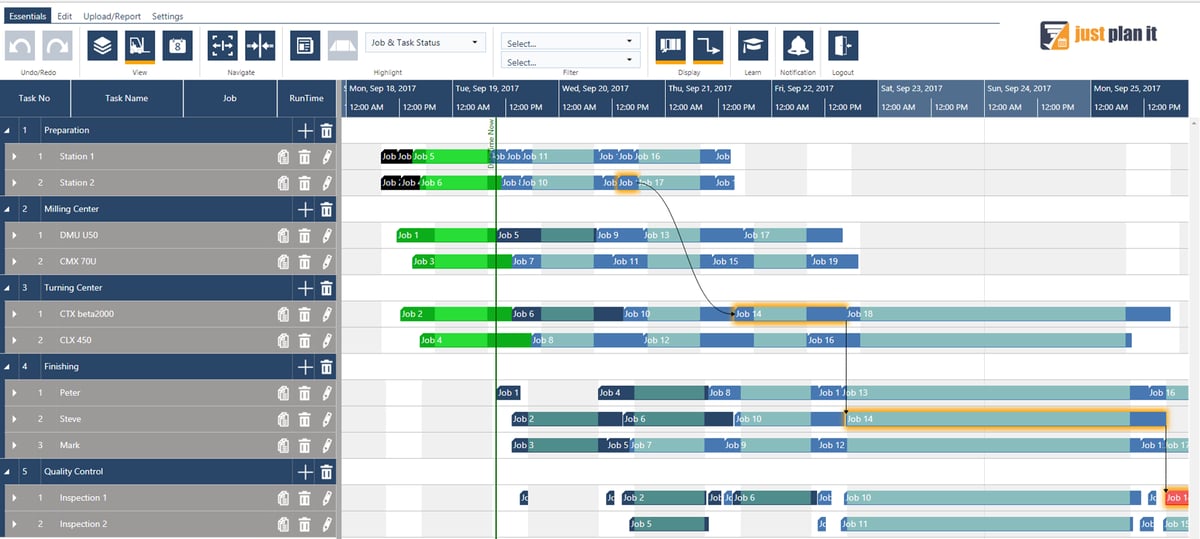Add a resource to Milling Center with plus
The image size is (1200, 539).
305,209
